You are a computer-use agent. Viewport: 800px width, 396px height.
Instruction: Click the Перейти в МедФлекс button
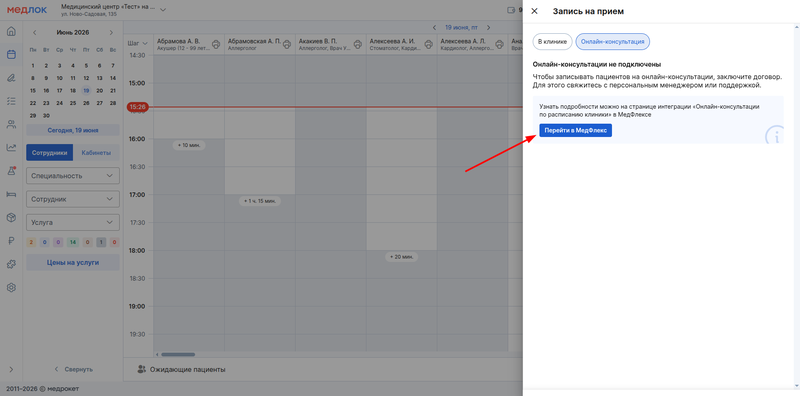tap(576, 130)
